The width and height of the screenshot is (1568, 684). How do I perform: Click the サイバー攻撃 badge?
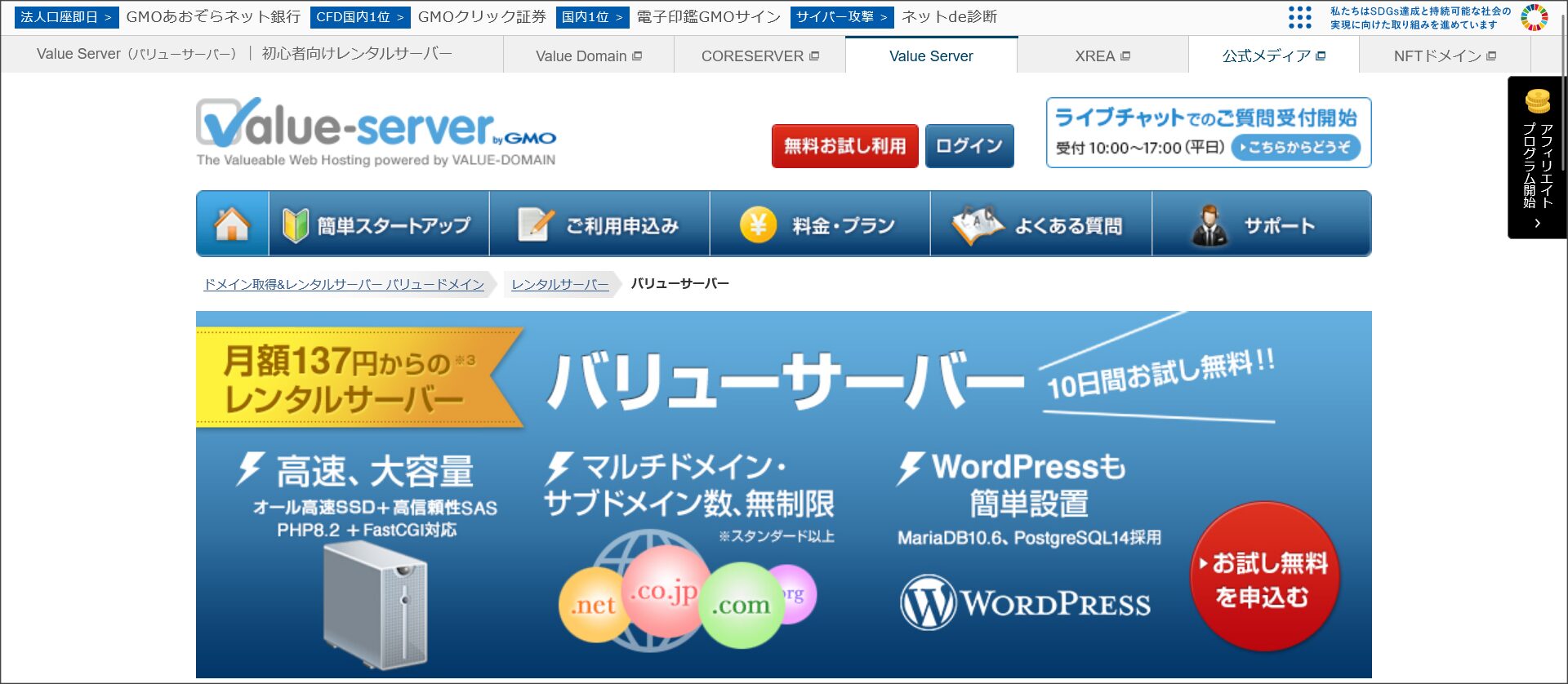841,17
